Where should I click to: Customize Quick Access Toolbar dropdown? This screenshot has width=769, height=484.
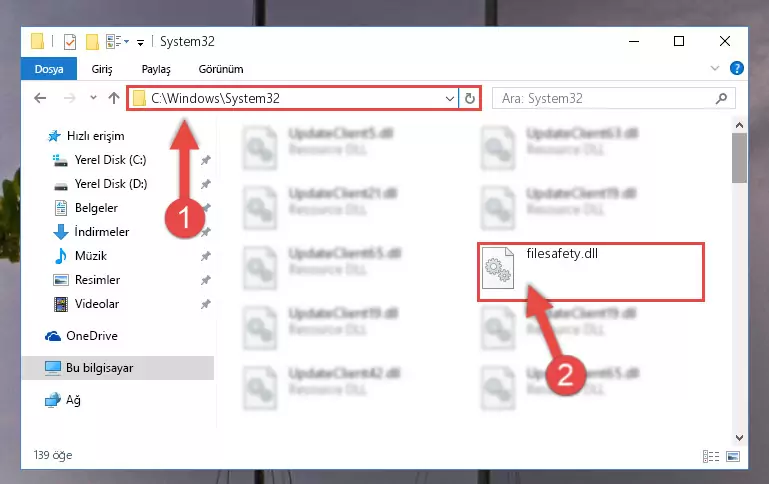(140, 43)
